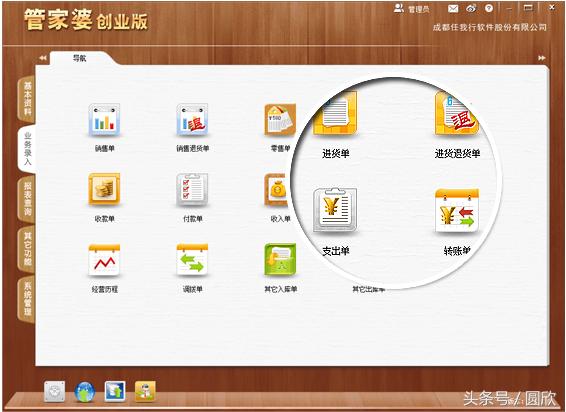Open help via the question mark icon
The height and width of the screenshot is (412, 566).
point(489,8)
